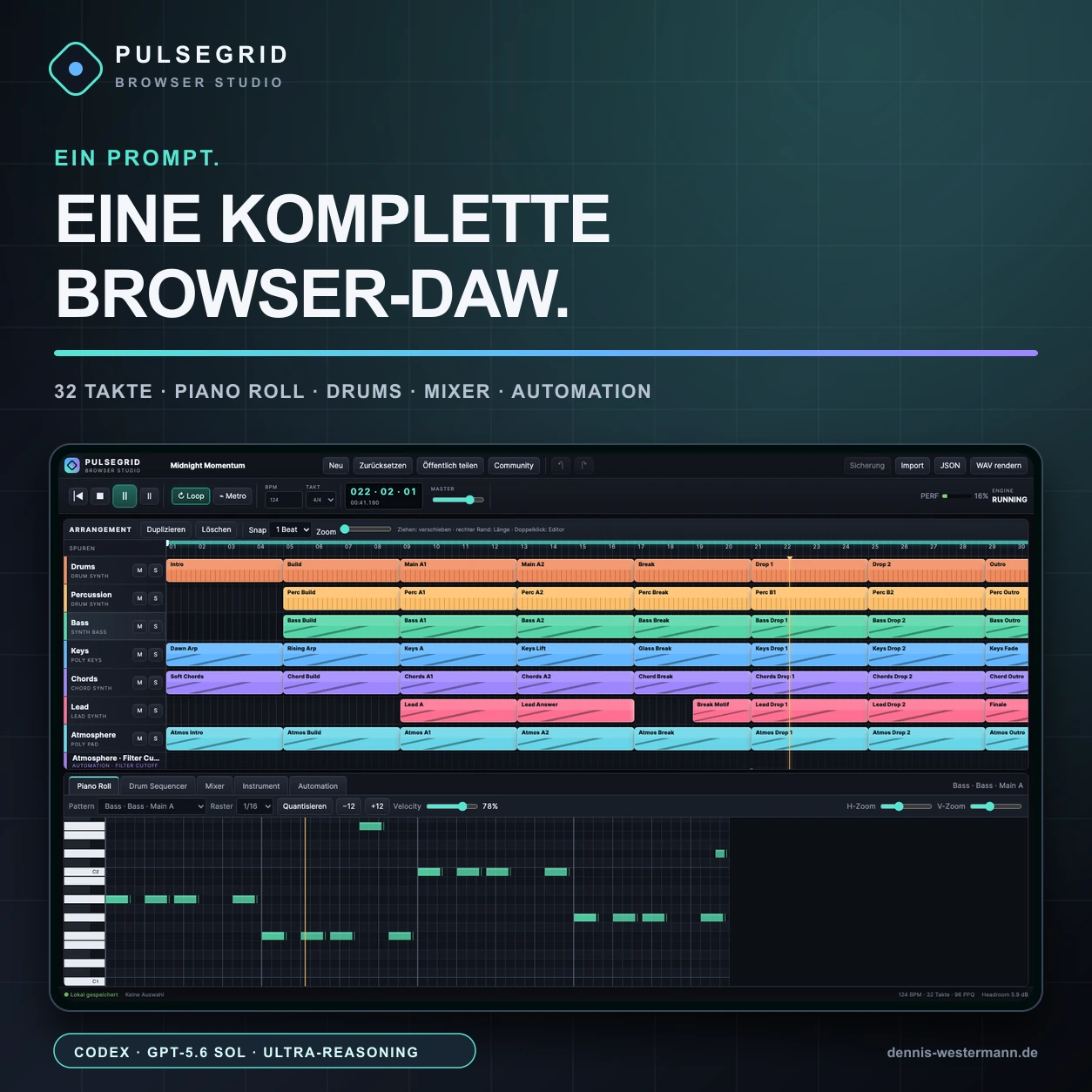Mute the Keys track

click(139, 654)
